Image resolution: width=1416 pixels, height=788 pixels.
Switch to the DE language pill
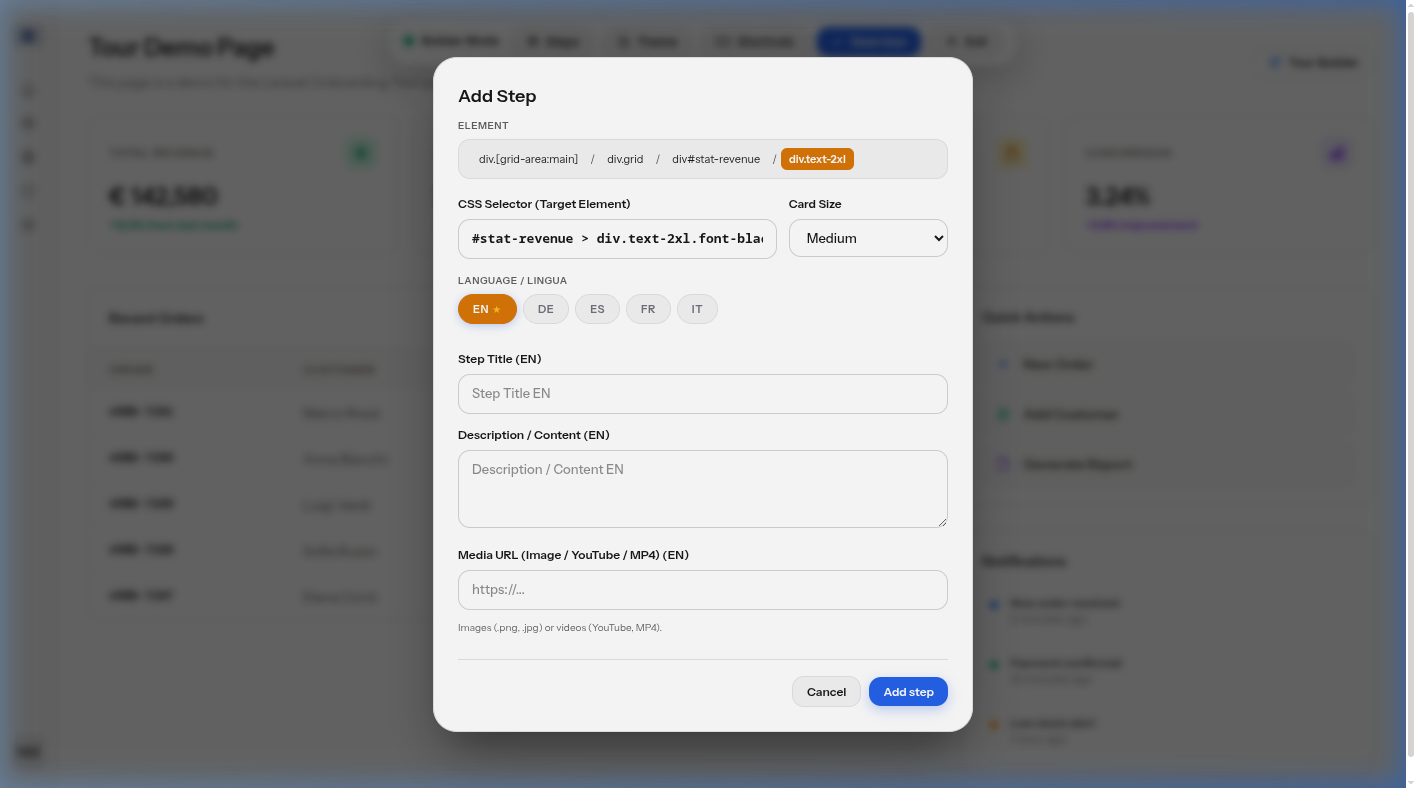tap(546, 309)
